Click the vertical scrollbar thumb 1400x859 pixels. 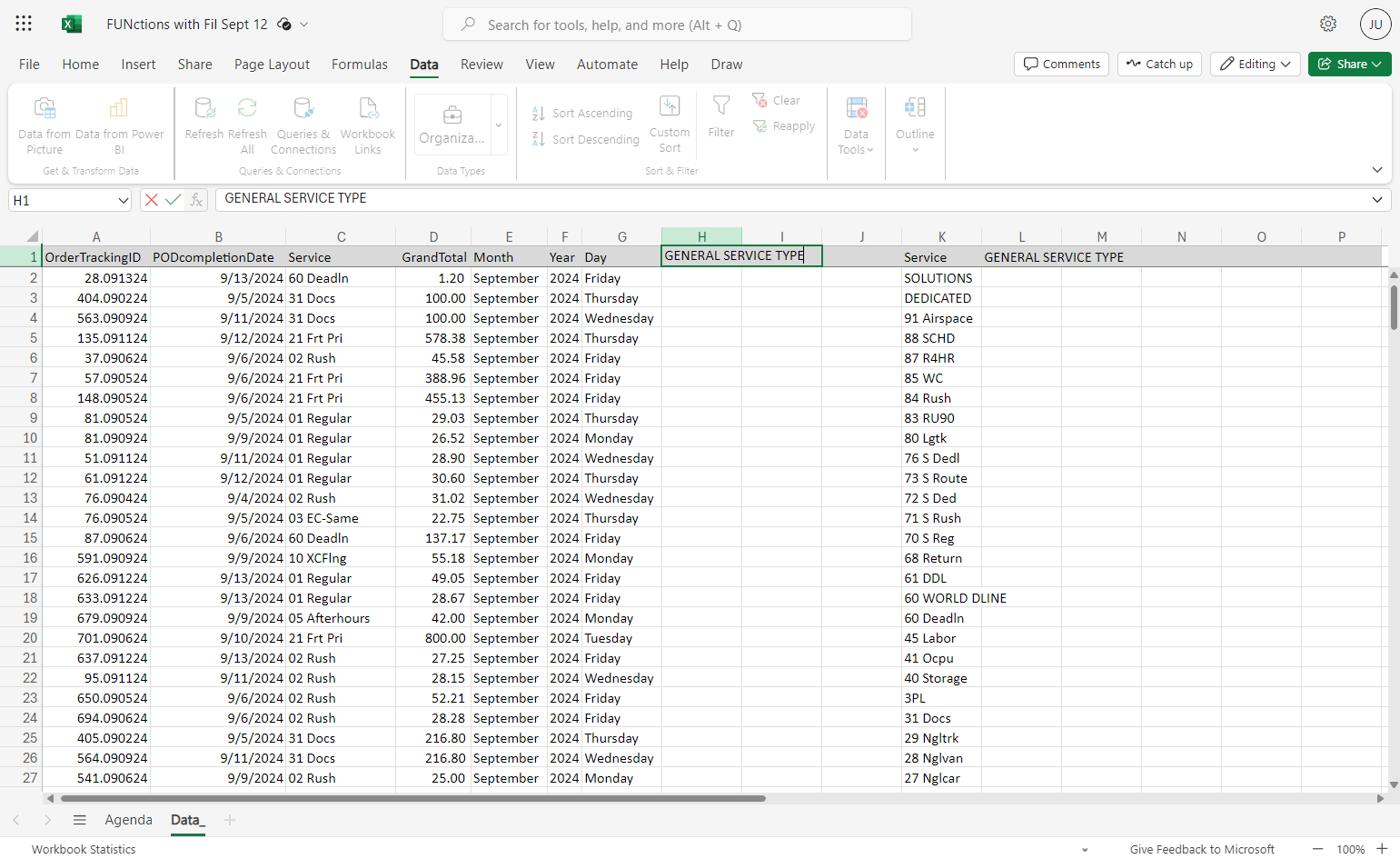(1394, 307)
